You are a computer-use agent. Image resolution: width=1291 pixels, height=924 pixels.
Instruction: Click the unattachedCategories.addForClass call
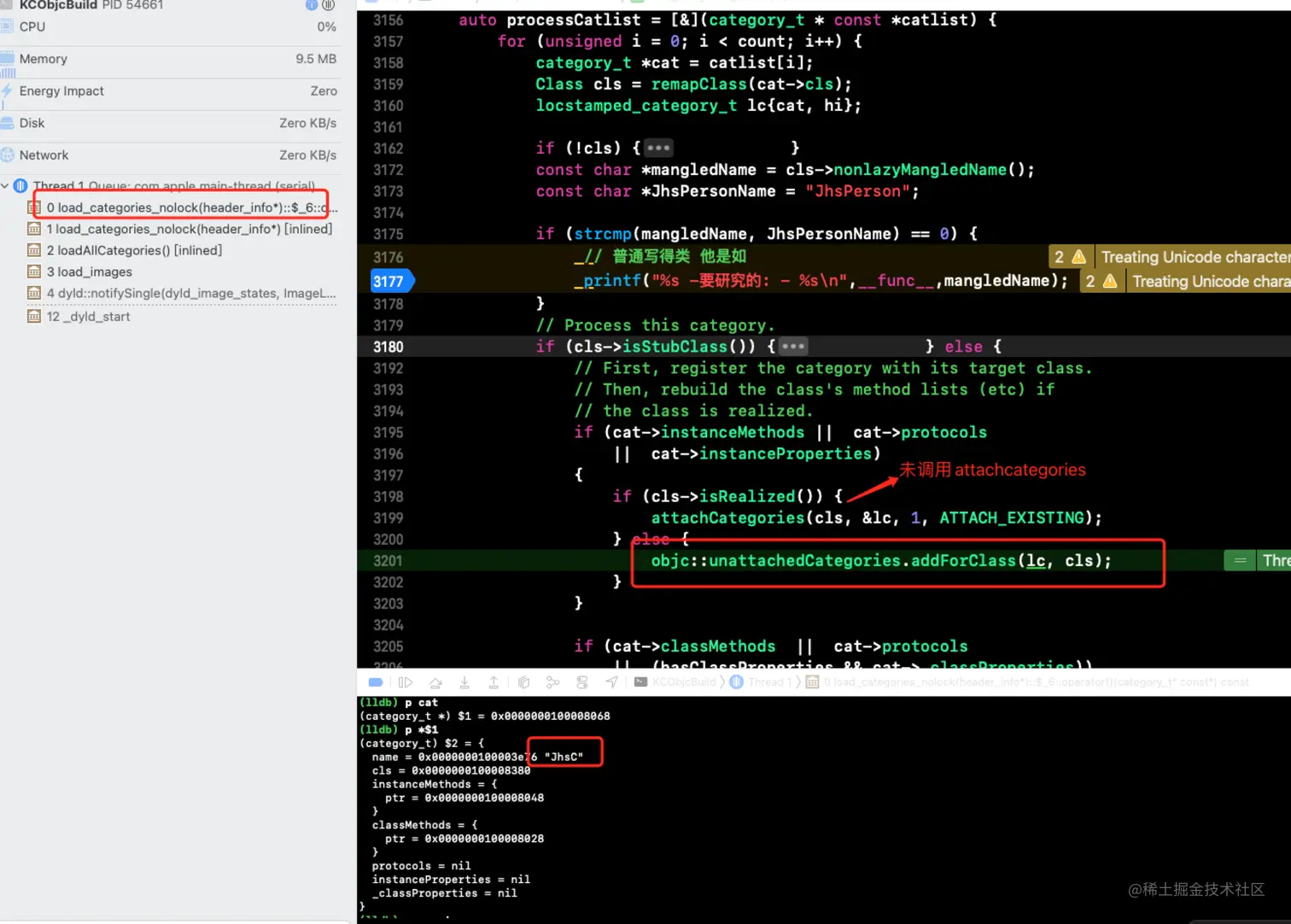(x=881, y=560)
